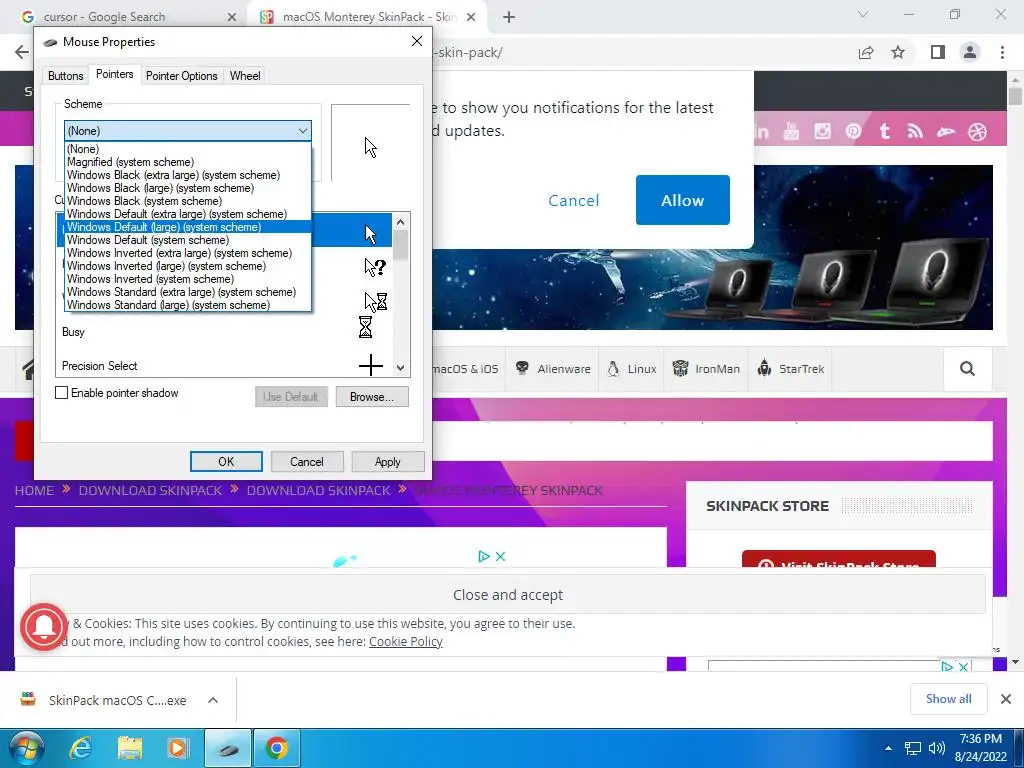Allow website notifications
This screenshot has width=1024, height=768.
coord(682,200)
